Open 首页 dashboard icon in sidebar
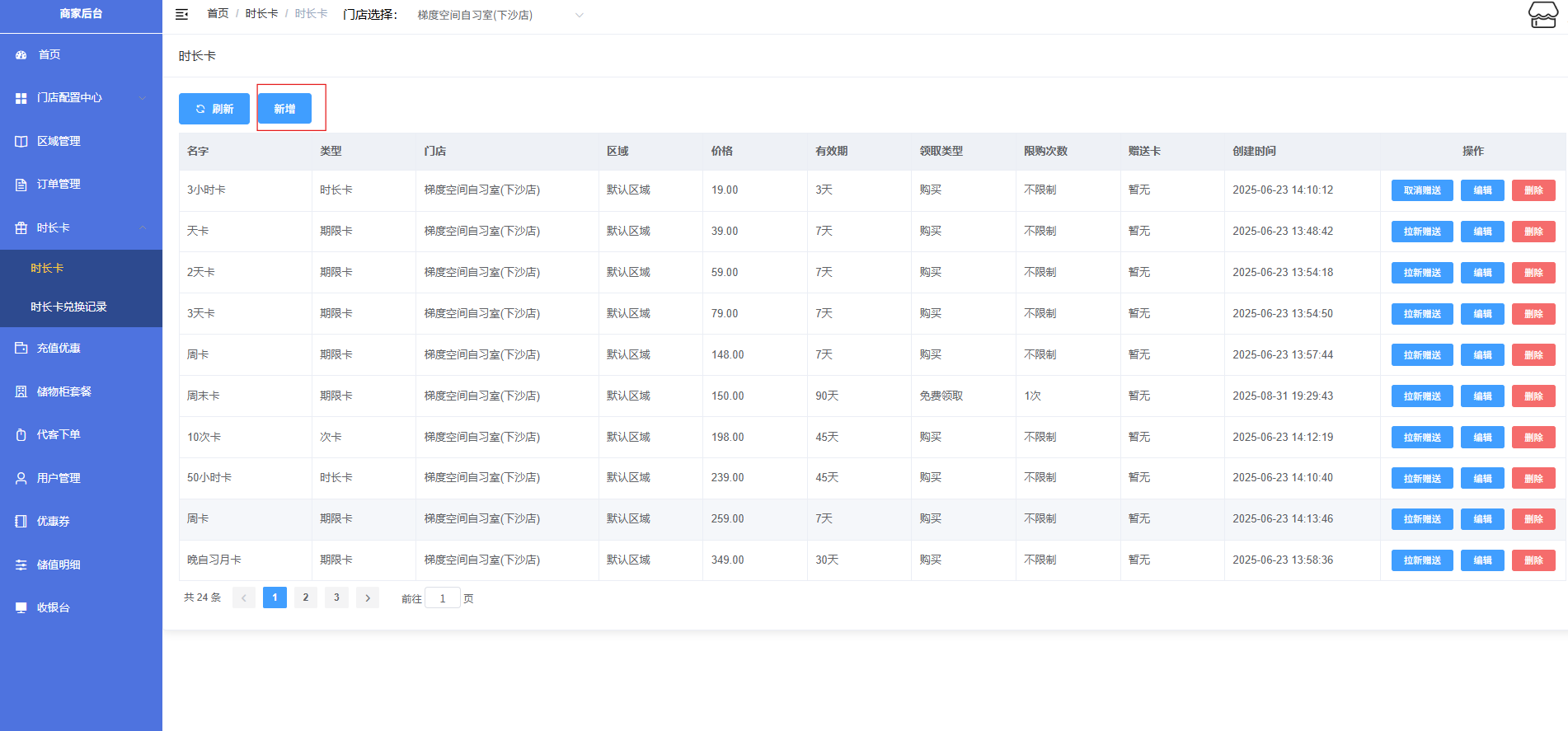The image size is (1568, 731). click(x=21, y=54)
